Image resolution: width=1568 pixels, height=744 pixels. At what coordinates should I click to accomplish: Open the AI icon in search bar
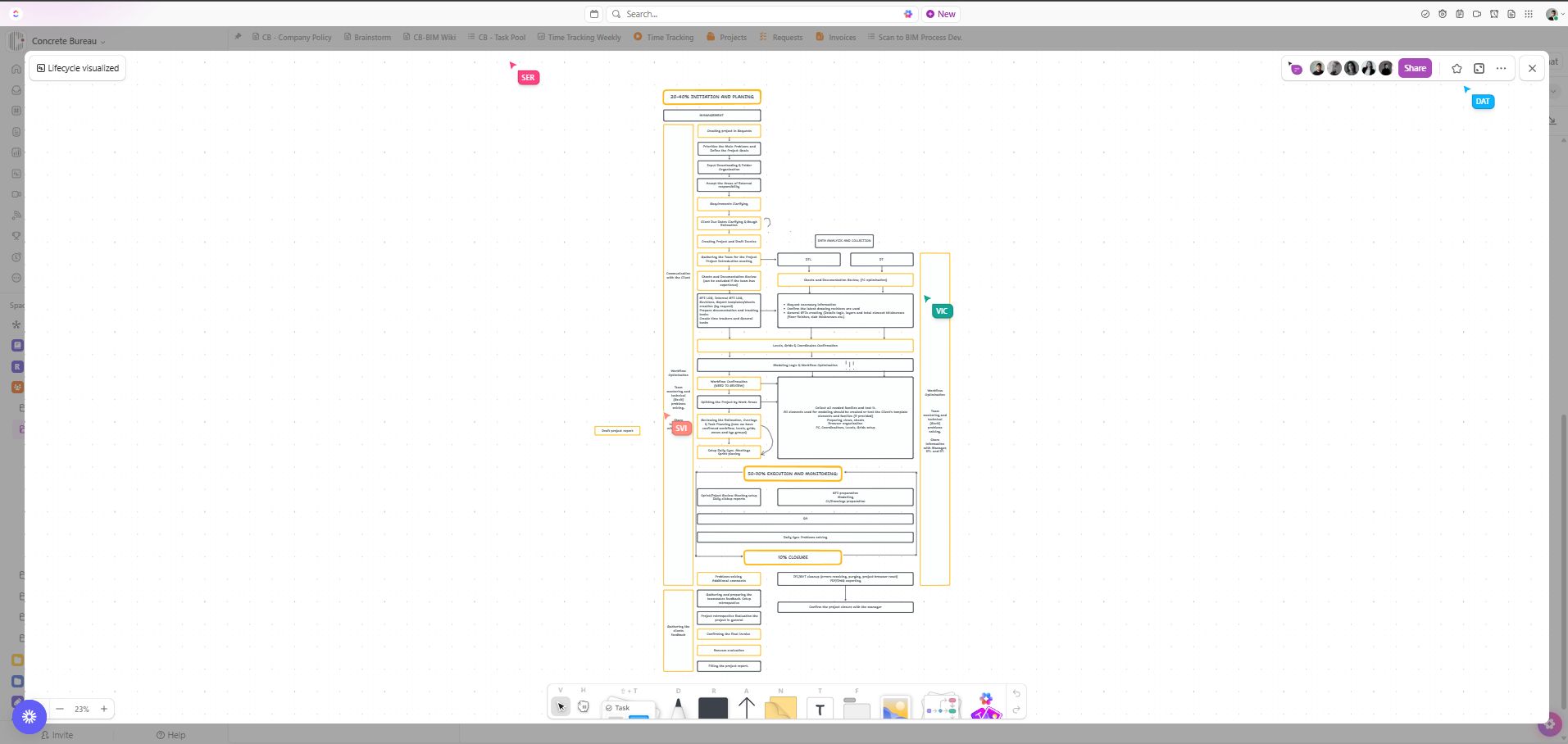coord(908,14)
